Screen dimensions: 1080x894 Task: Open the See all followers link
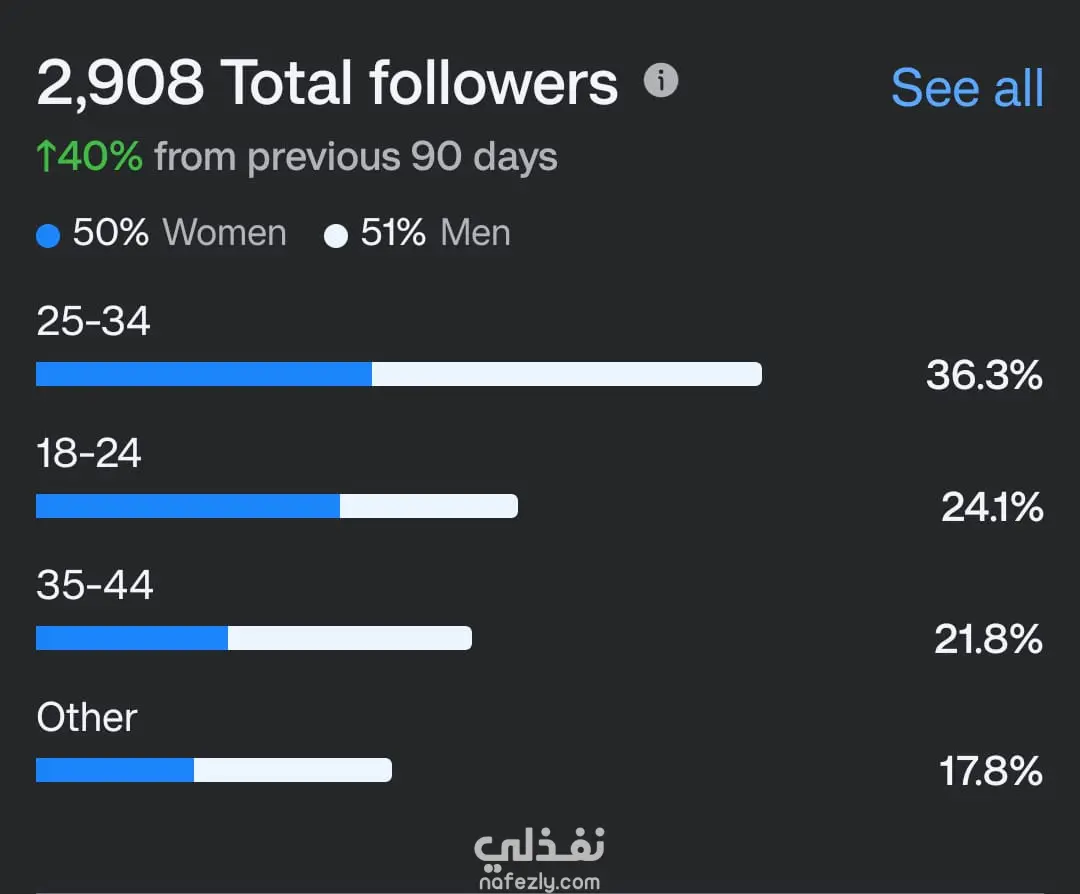click(x=967, y=87)
